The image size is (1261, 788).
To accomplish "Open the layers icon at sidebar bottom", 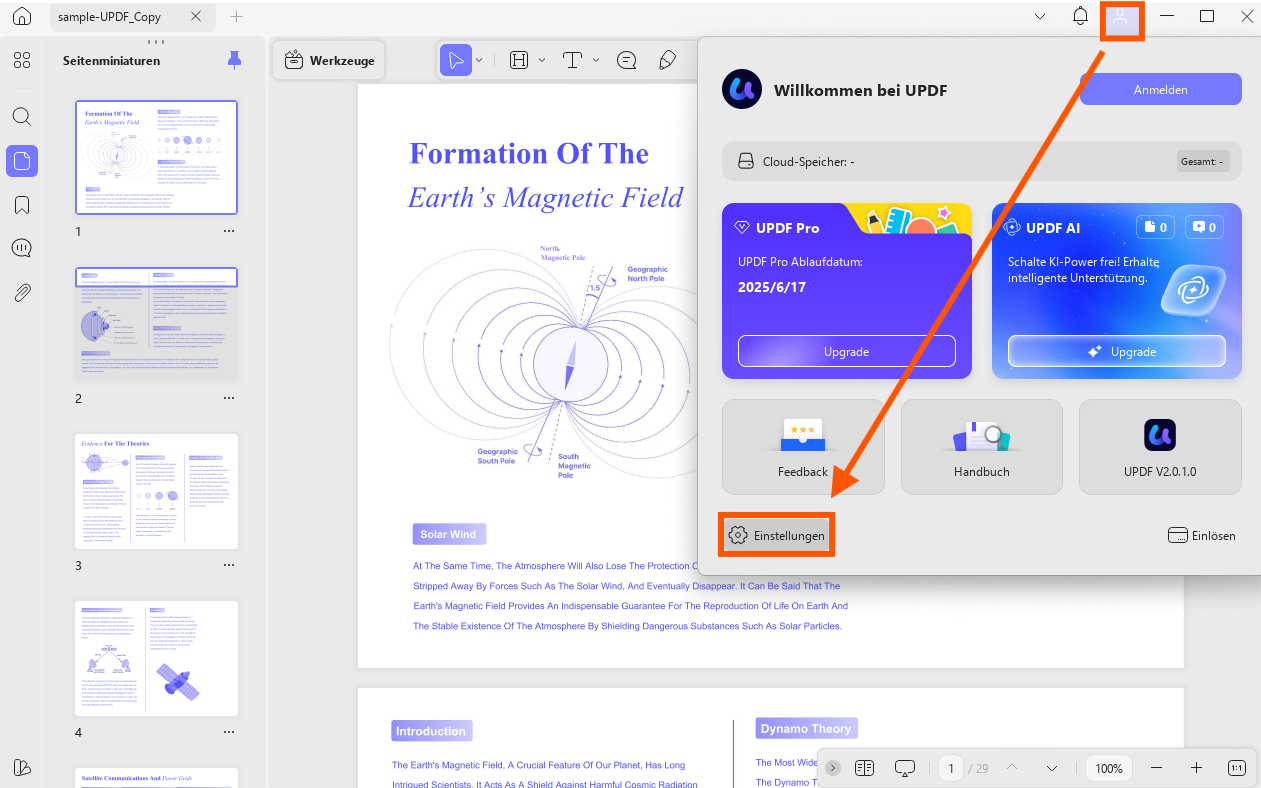I will [22, 767].
